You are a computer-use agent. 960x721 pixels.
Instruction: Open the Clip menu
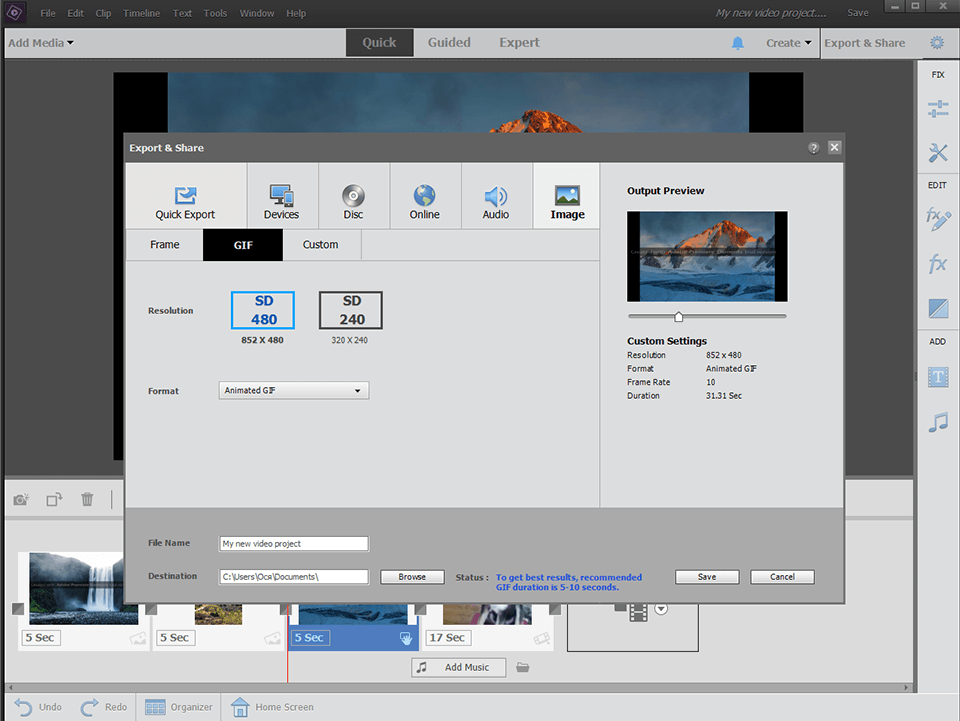[103, 13]
